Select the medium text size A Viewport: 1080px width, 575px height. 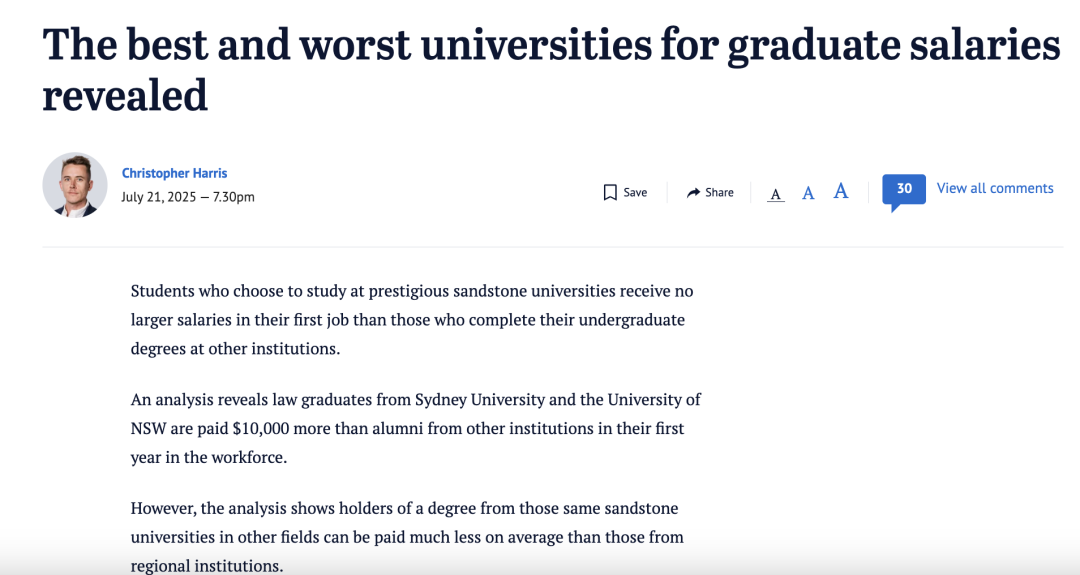point(808,193)
